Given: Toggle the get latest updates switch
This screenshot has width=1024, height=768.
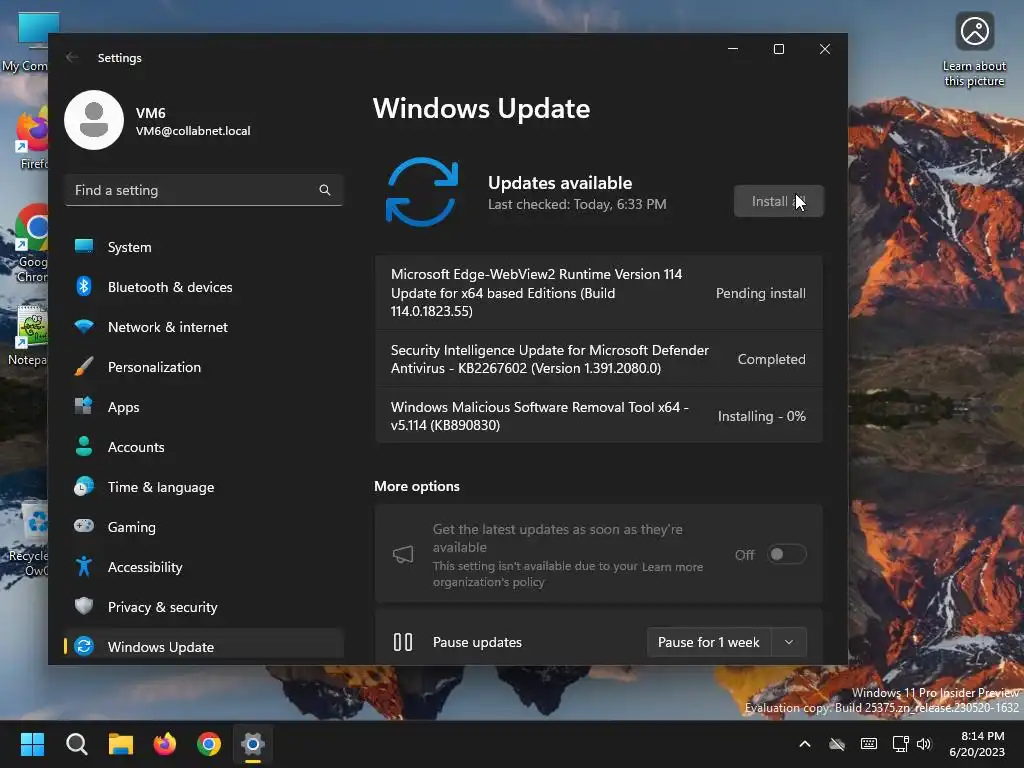Looking at the screenshot, I should click(787, 554).
